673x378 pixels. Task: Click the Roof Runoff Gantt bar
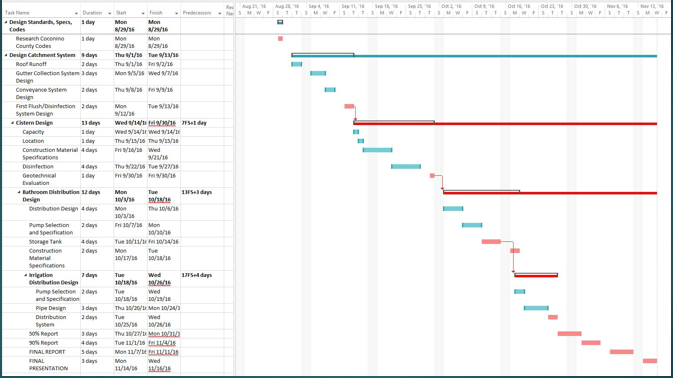coord(297,64)
